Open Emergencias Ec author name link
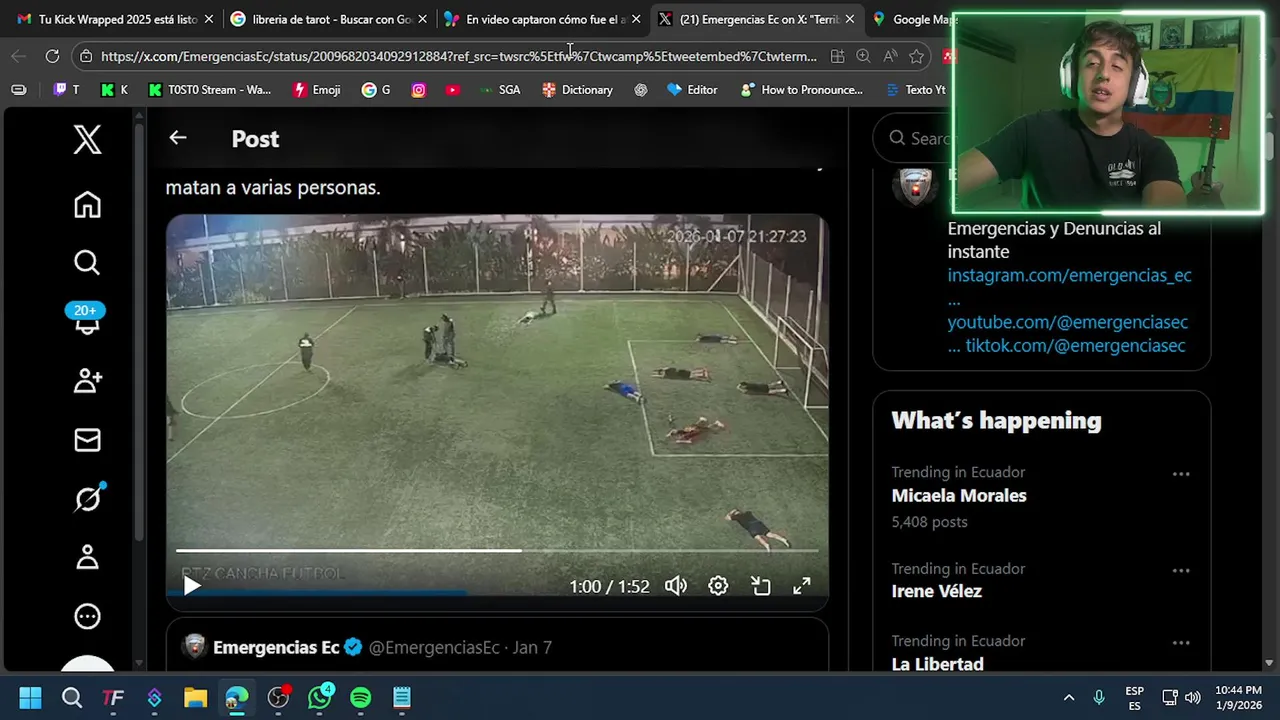The width and height of the screenshot is (1280, 720). pyautogui.click(x=276, y=648)
